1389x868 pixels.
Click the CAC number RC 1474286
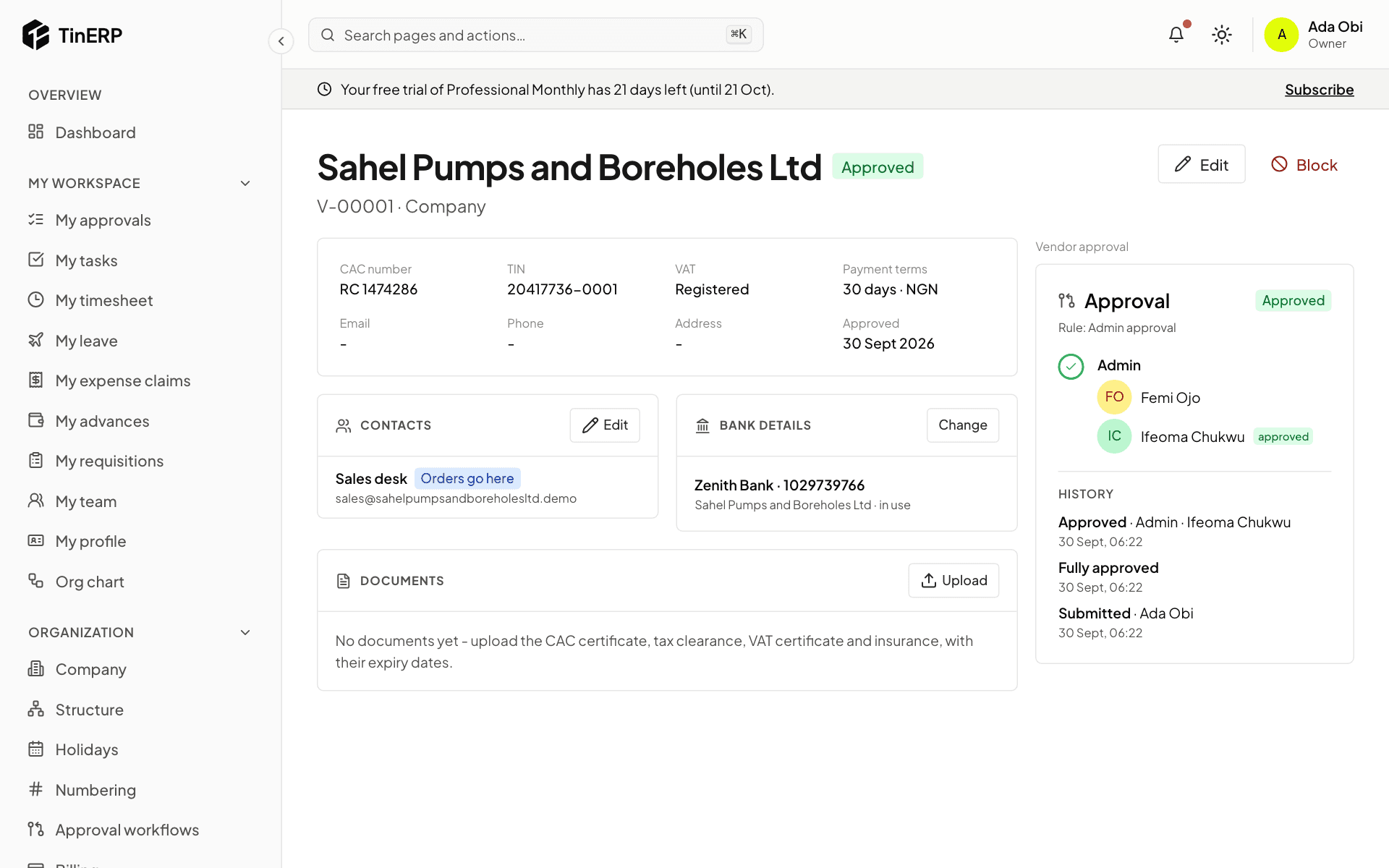pyautogui.click(x=378, y=289)
